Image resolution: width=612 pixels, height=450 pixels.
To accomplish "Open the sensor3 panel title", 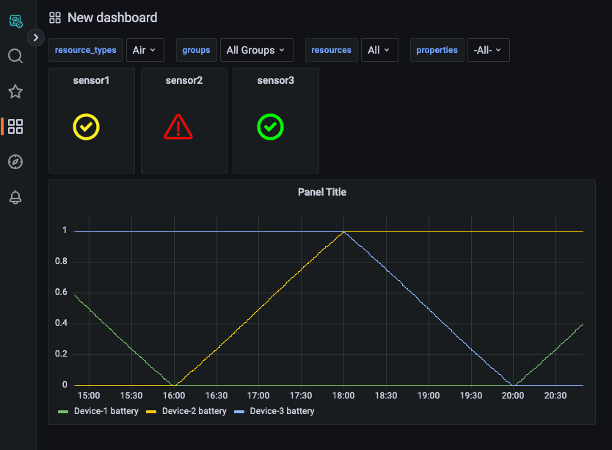I will coord(276,80).
